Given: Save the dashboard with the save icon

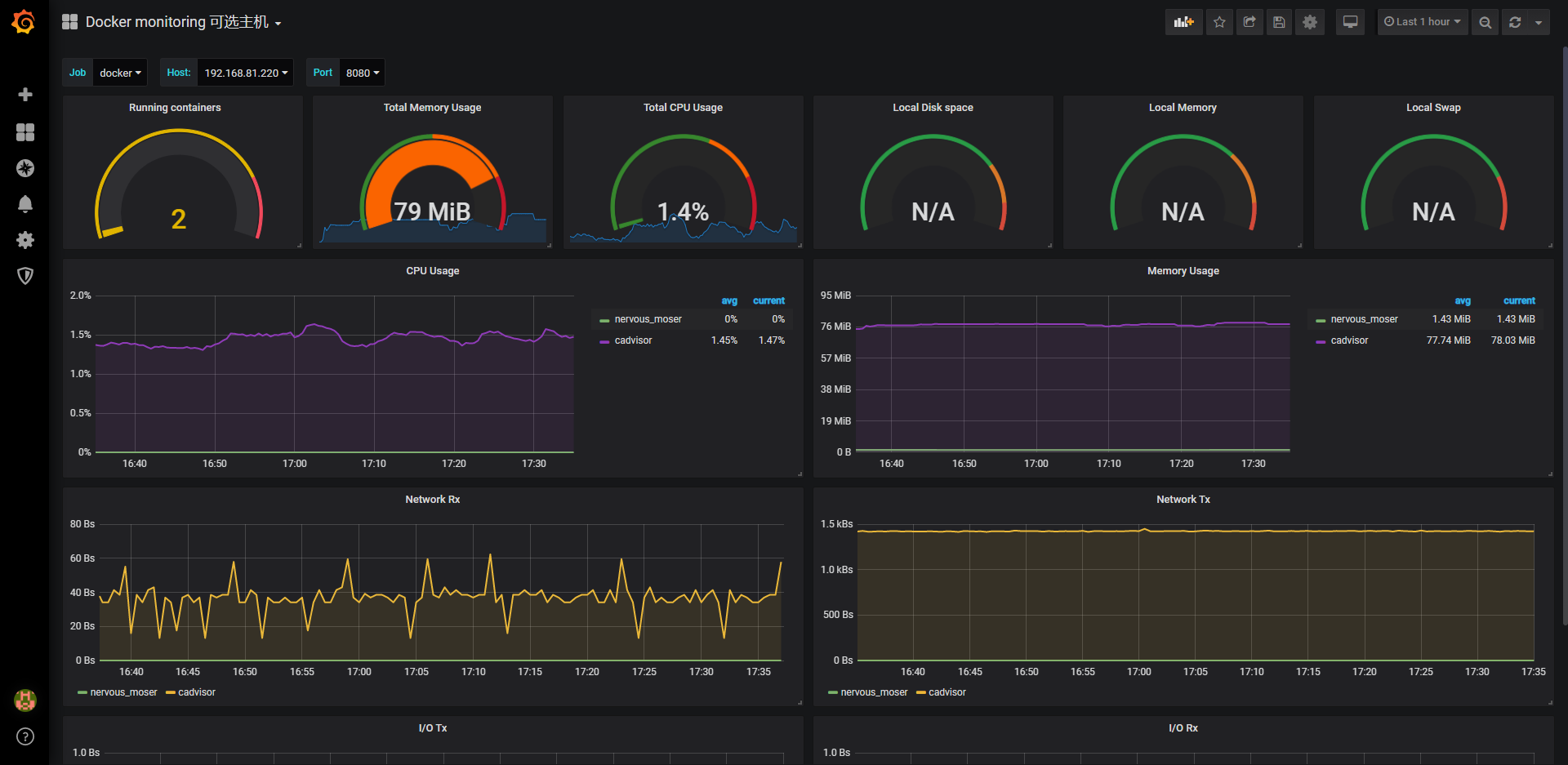Looking at the screenshot, I should [x=1279, y=22].
